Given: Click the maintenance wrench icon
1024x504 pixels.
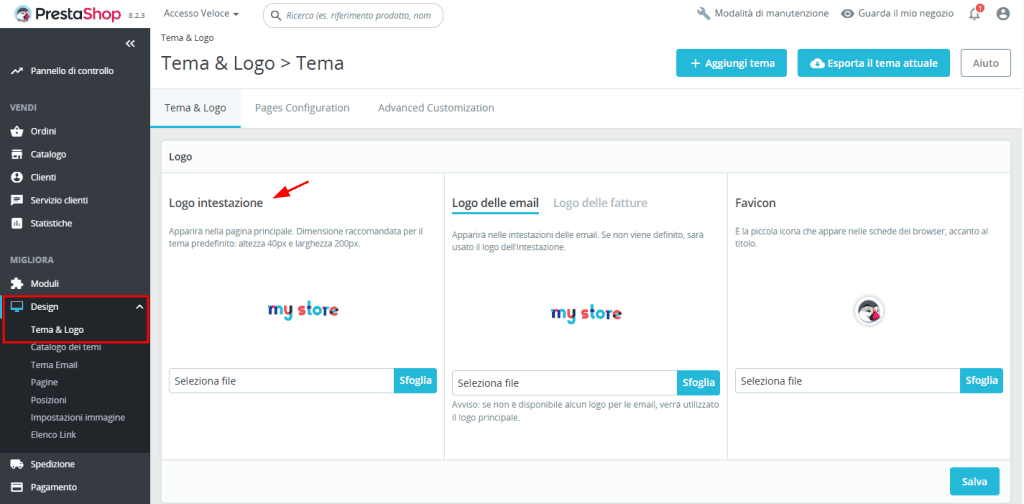Looking at the screenshot, I should coord(703,13).
